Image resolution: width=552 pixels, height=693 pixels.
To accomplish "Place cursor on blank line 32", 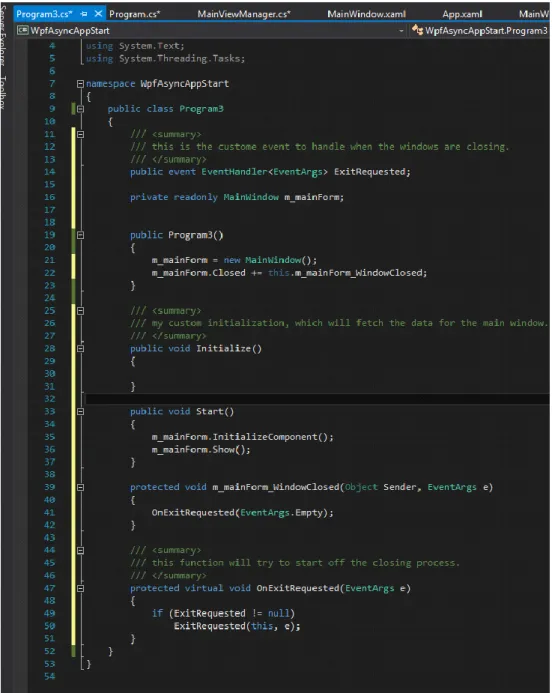I will 317,399.
